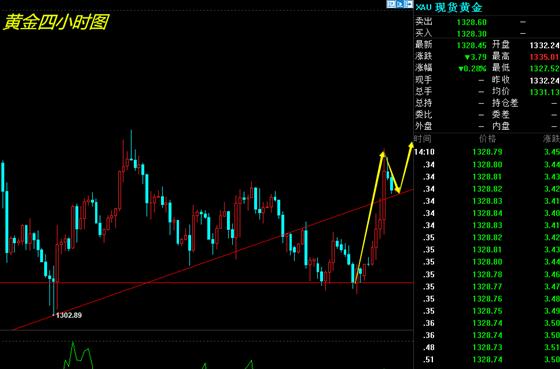Select the horizontal red support line
Screen dimensions: 560x369
pos(207,283)
